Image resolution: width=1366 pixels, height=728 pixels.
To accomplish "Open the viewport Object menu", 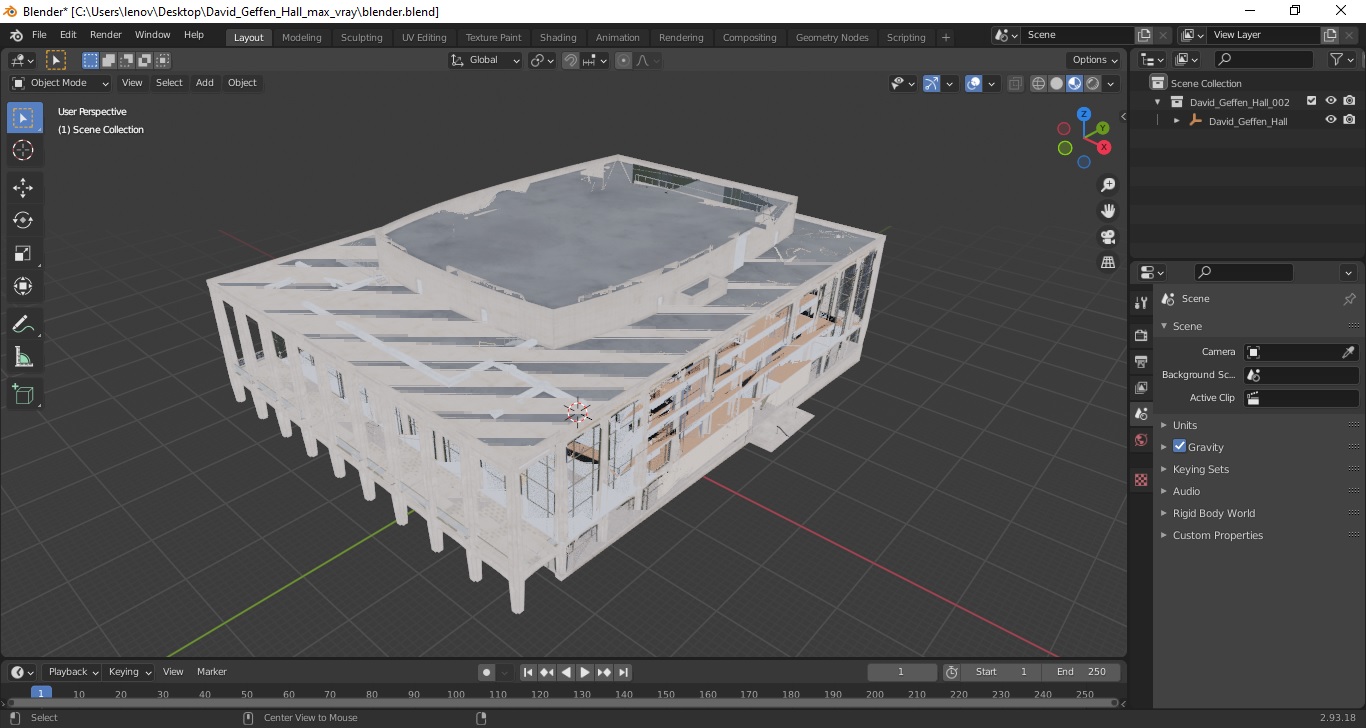I will point(242,83).
